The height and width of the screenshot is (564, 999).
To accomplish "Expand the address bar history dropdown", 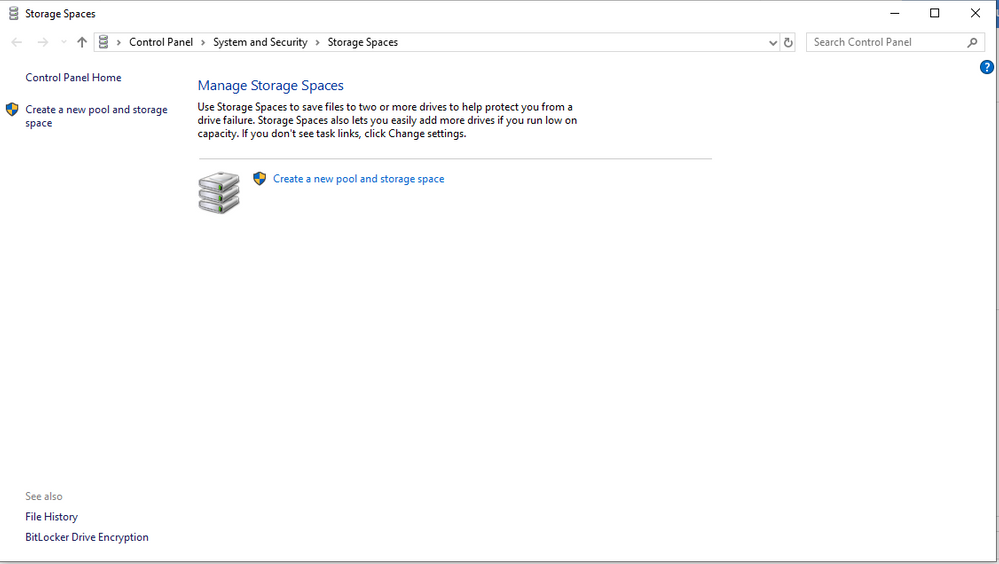I will point(772,42).
